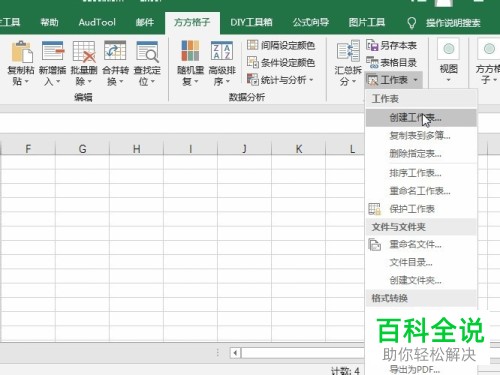Select column F header
Image resolution: width=500 pixels, height=375 pixels.
click(x=28, y=149)
